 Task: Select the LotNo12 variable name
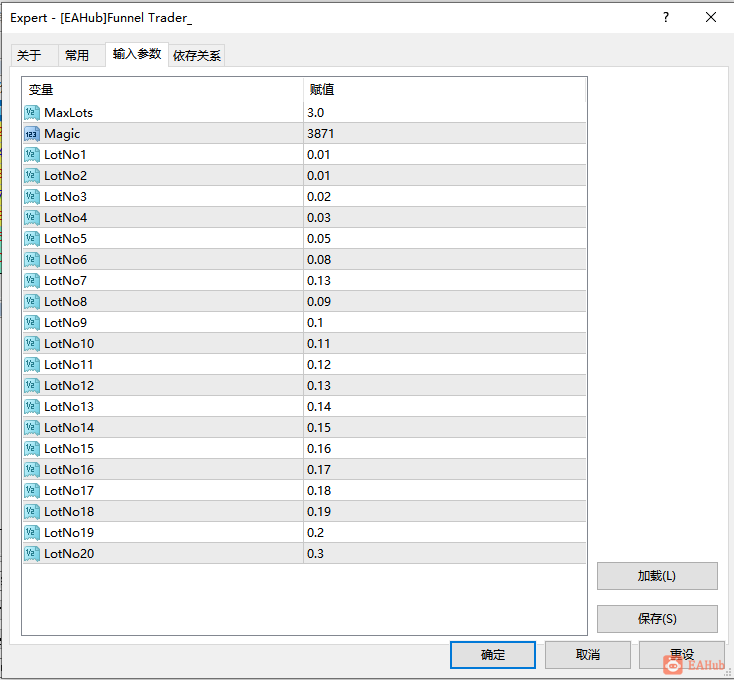click(x=69, y=386)
